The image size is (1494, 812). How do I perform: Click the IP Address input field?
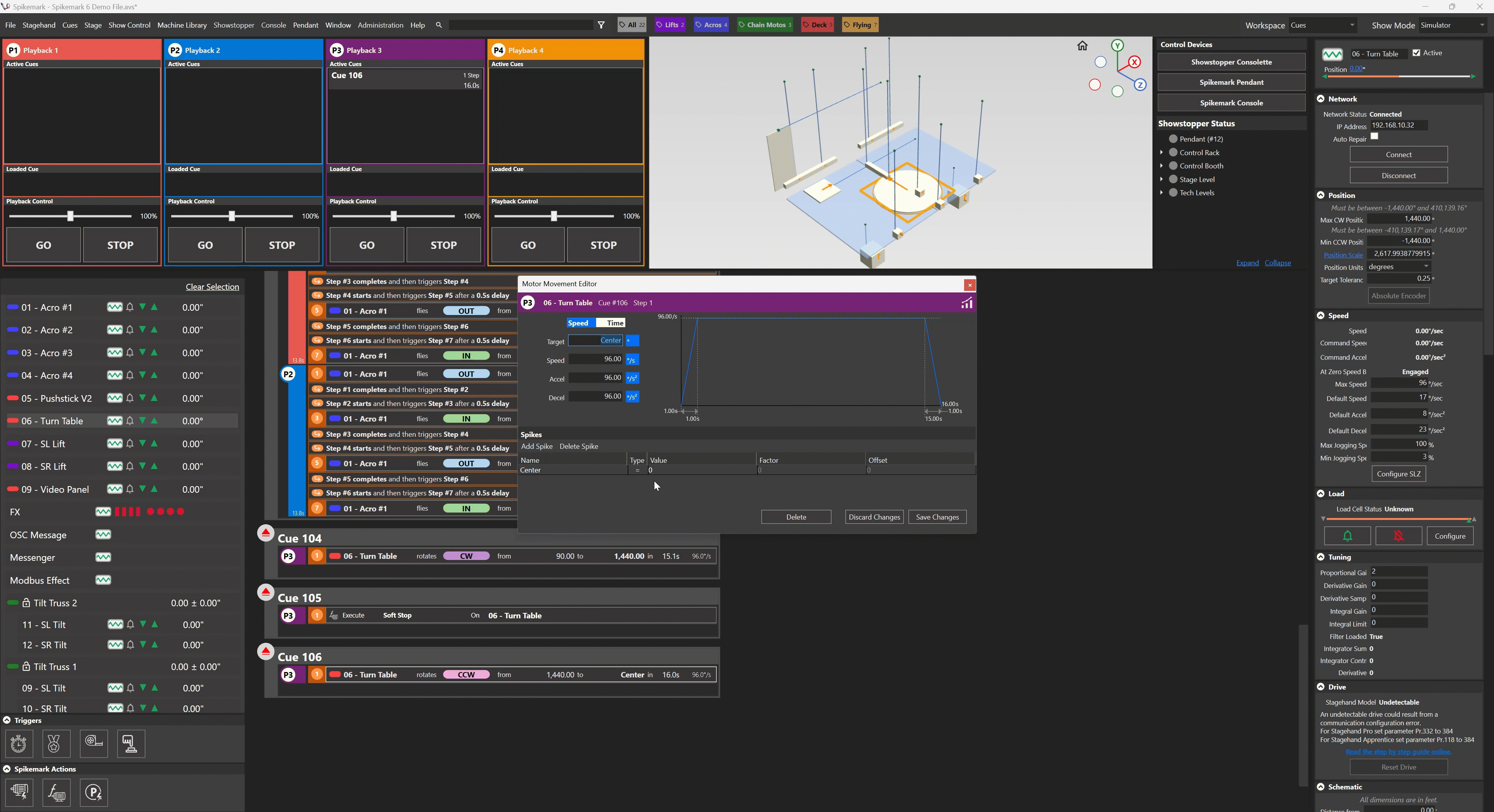click(1398, 125)
